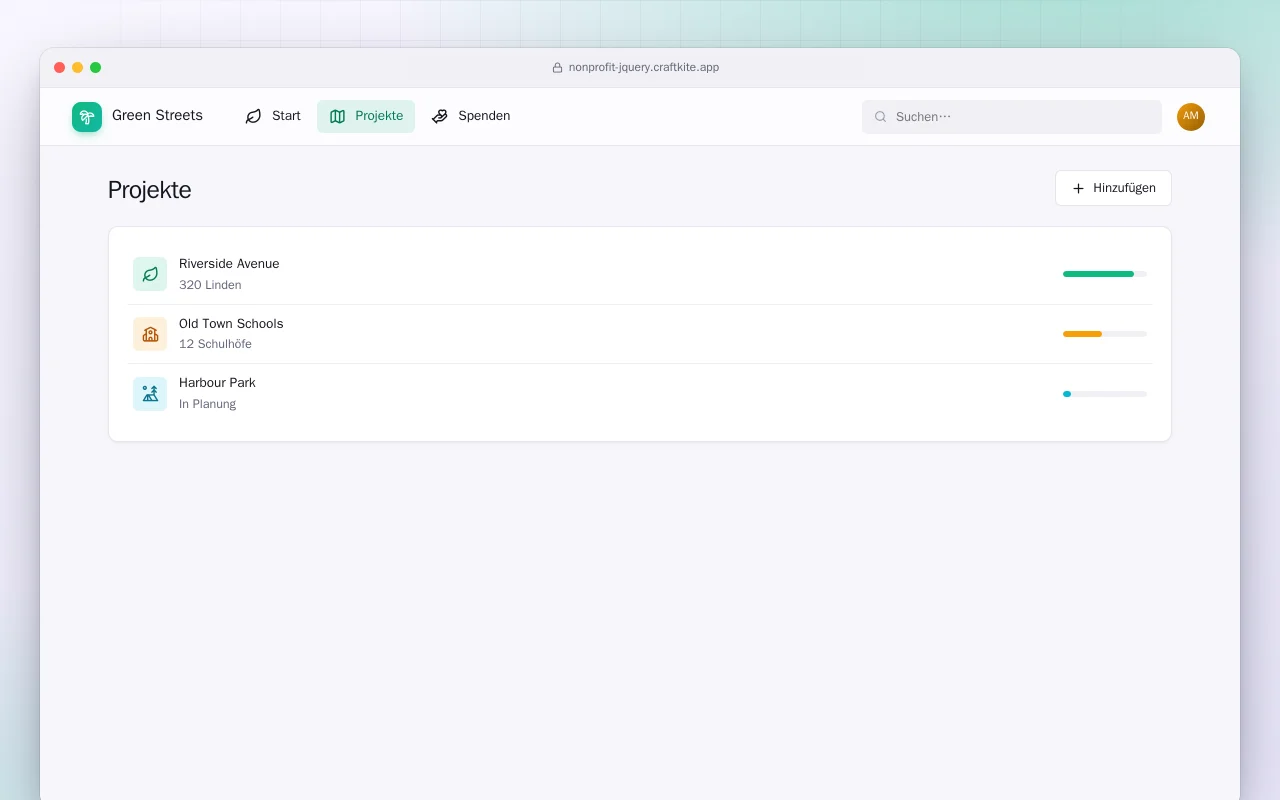Click the magnifier icon in search bar
1280x800 pixels.
[x=881, y=117]
